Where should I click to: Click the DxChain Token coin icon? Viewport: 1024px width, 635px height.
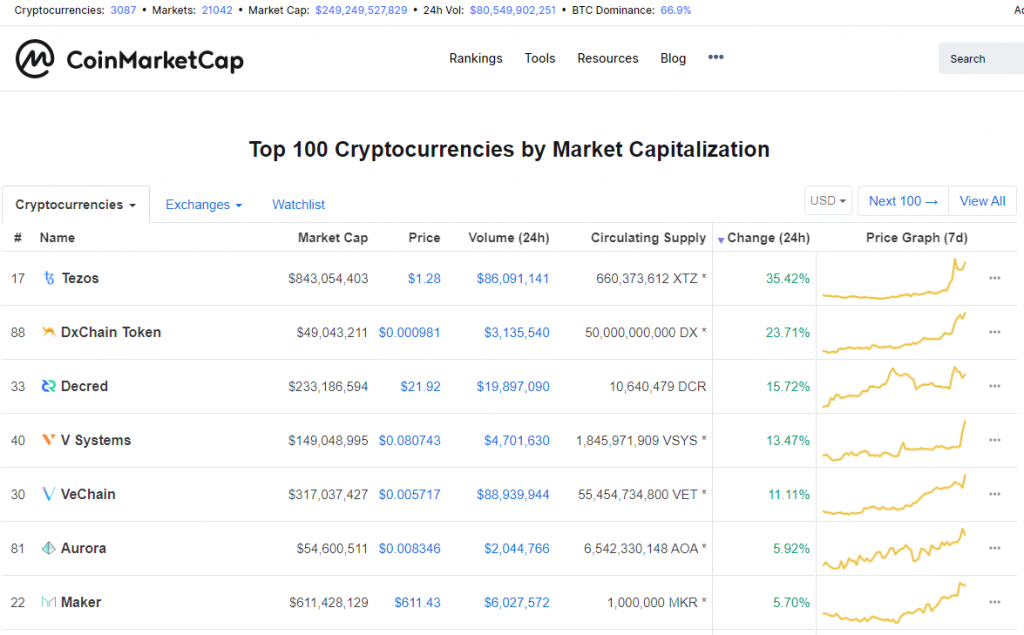coord(48,332)
